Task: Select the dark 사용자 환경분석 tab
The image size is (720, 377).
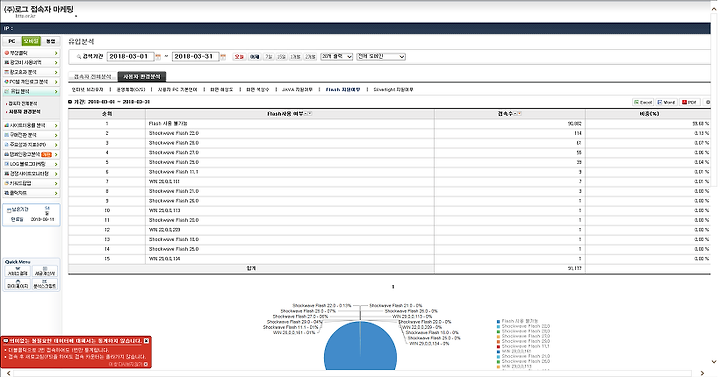Action: click(142, 77)
